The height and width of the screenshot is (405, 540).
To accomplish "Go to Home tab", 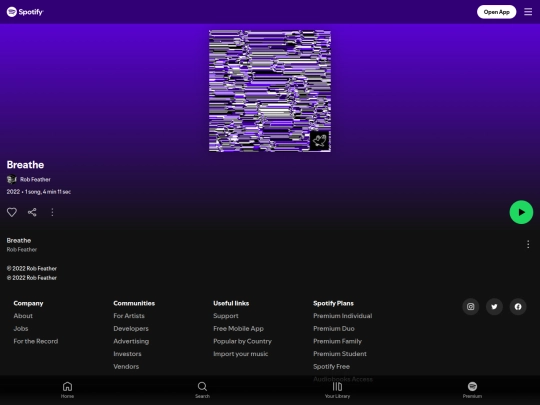I will [68, 390].
